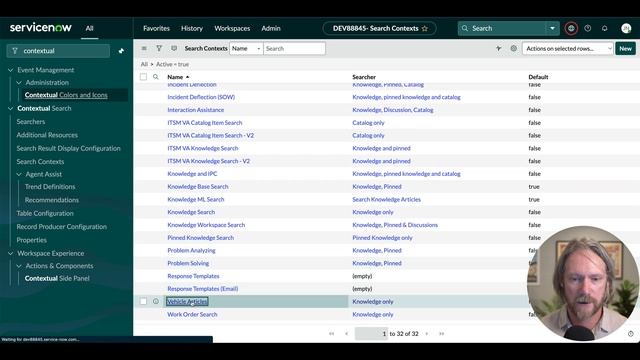Screen dimensions: 640x360
Task: Open the Workspaces menu
Action: (x=232, y=28)
